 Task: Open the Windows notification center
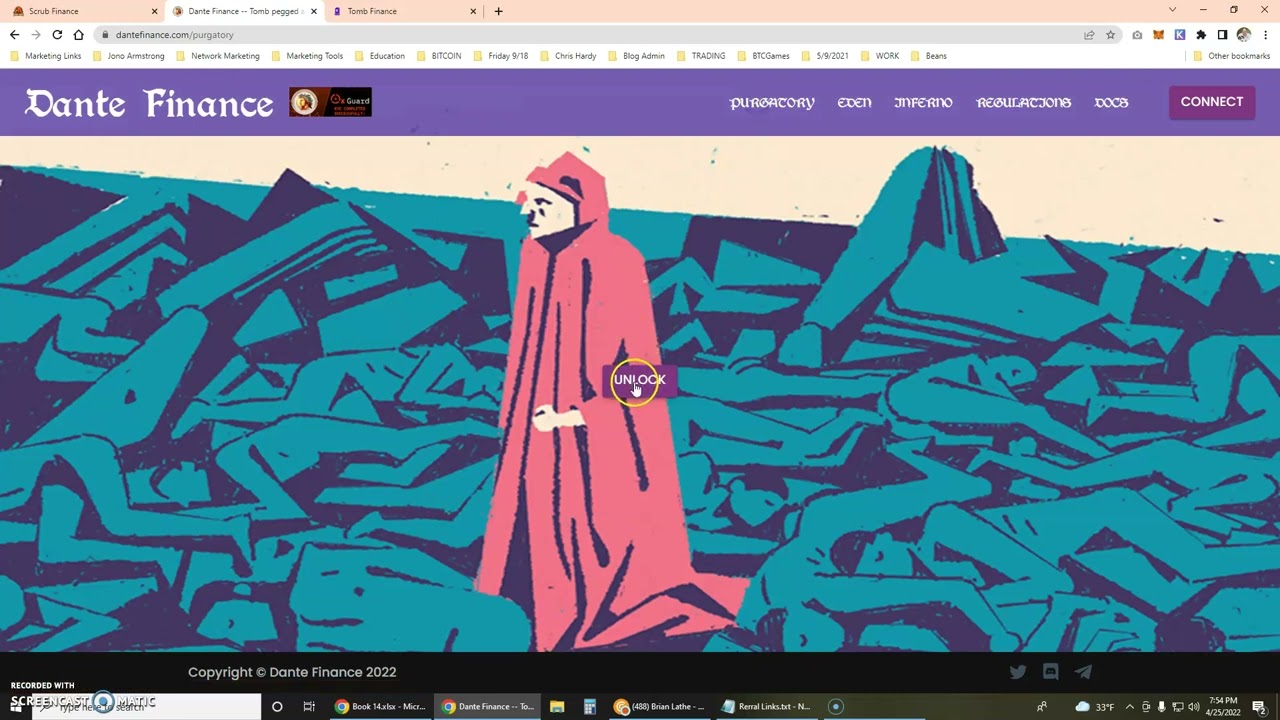[1259, 707]
